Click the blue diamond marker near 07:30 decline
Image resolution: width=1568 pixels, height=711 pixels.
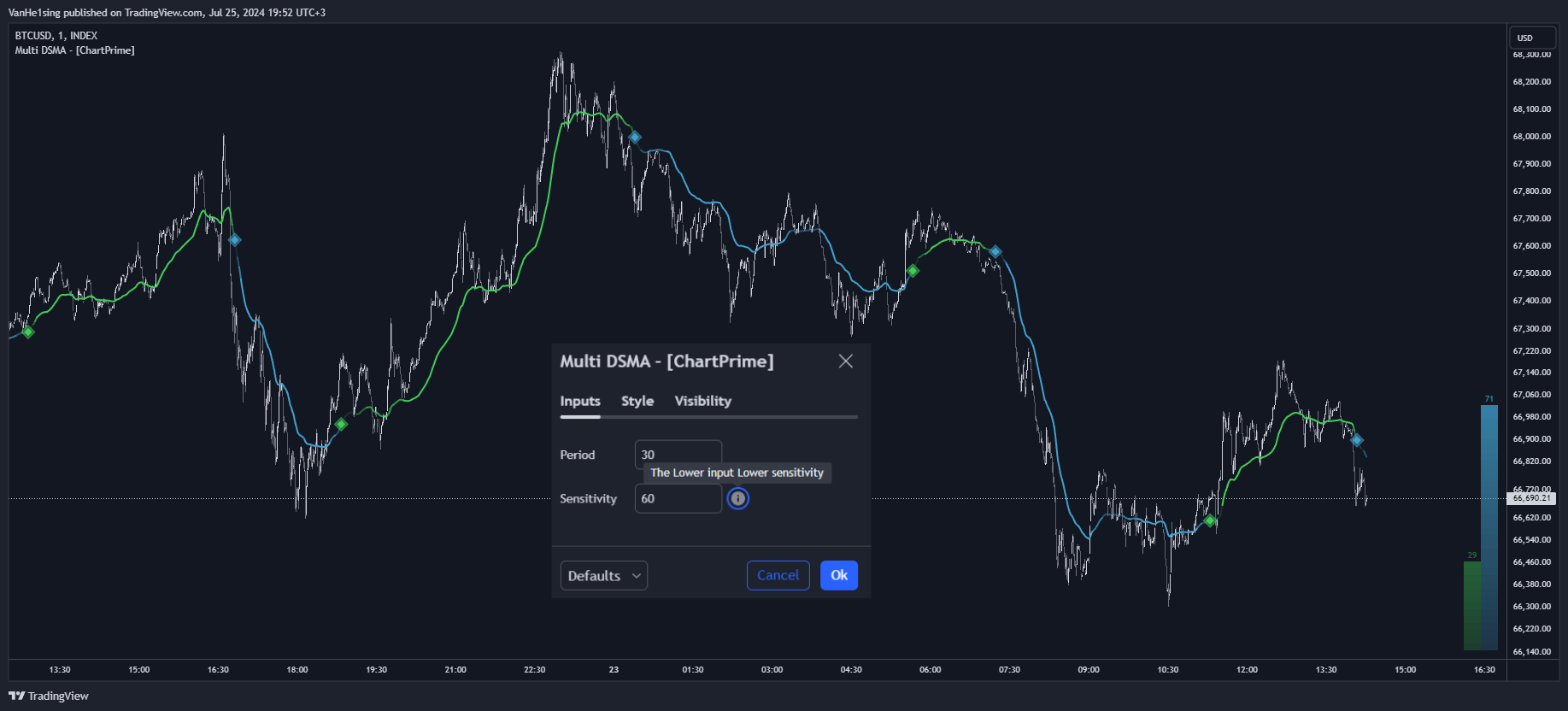pos(995,251)
